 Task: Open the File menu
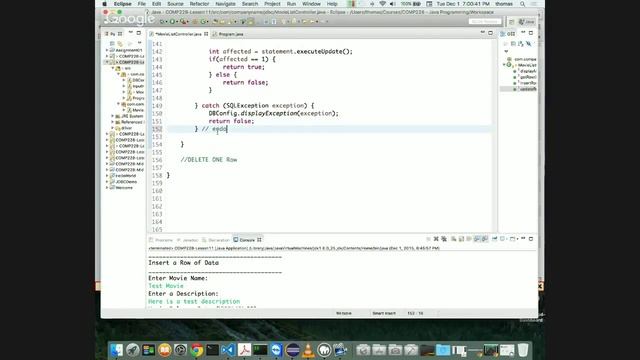point(142,4)
